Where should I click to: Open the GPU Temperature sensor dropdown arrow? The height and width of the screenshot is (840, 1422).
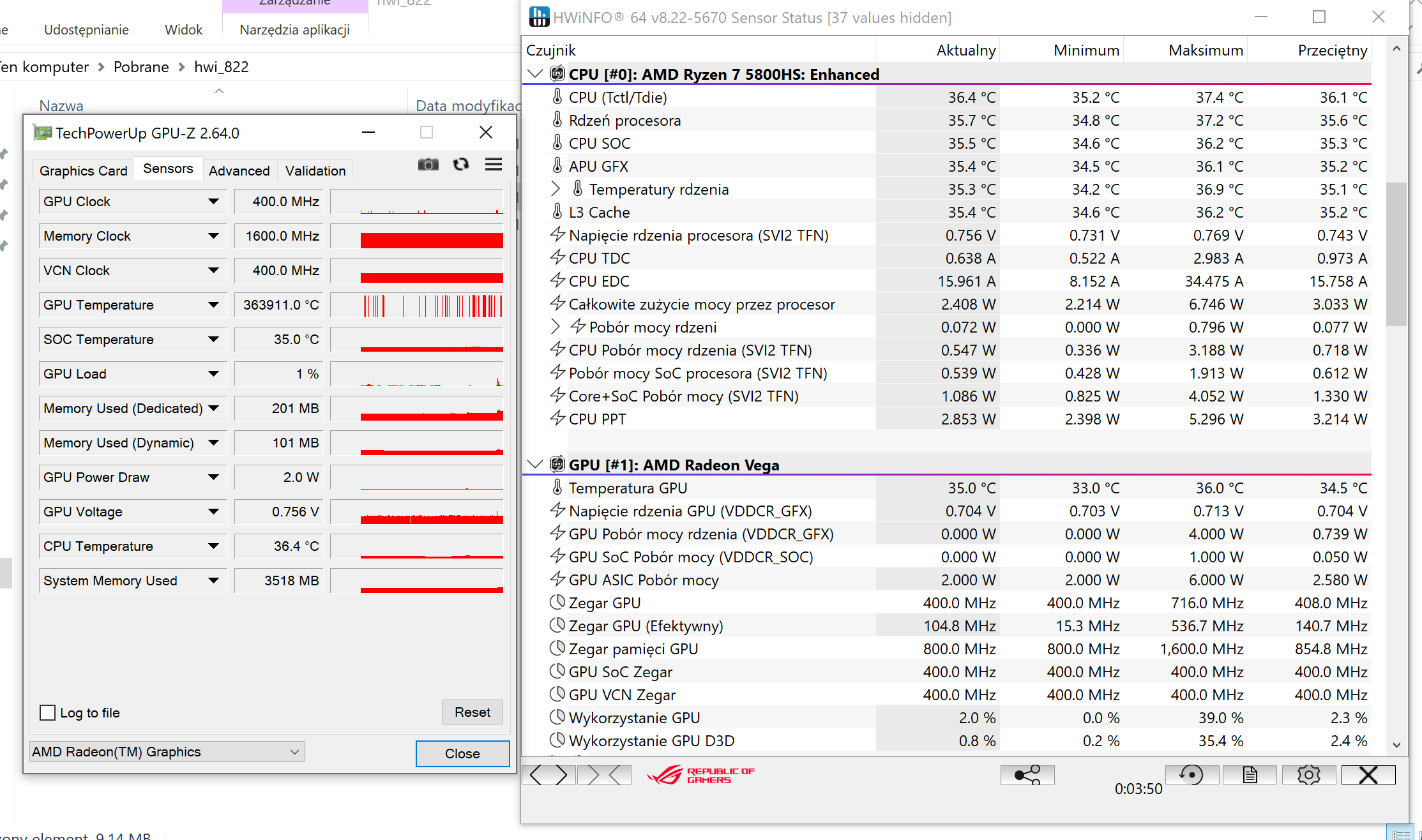coord(213,305)
